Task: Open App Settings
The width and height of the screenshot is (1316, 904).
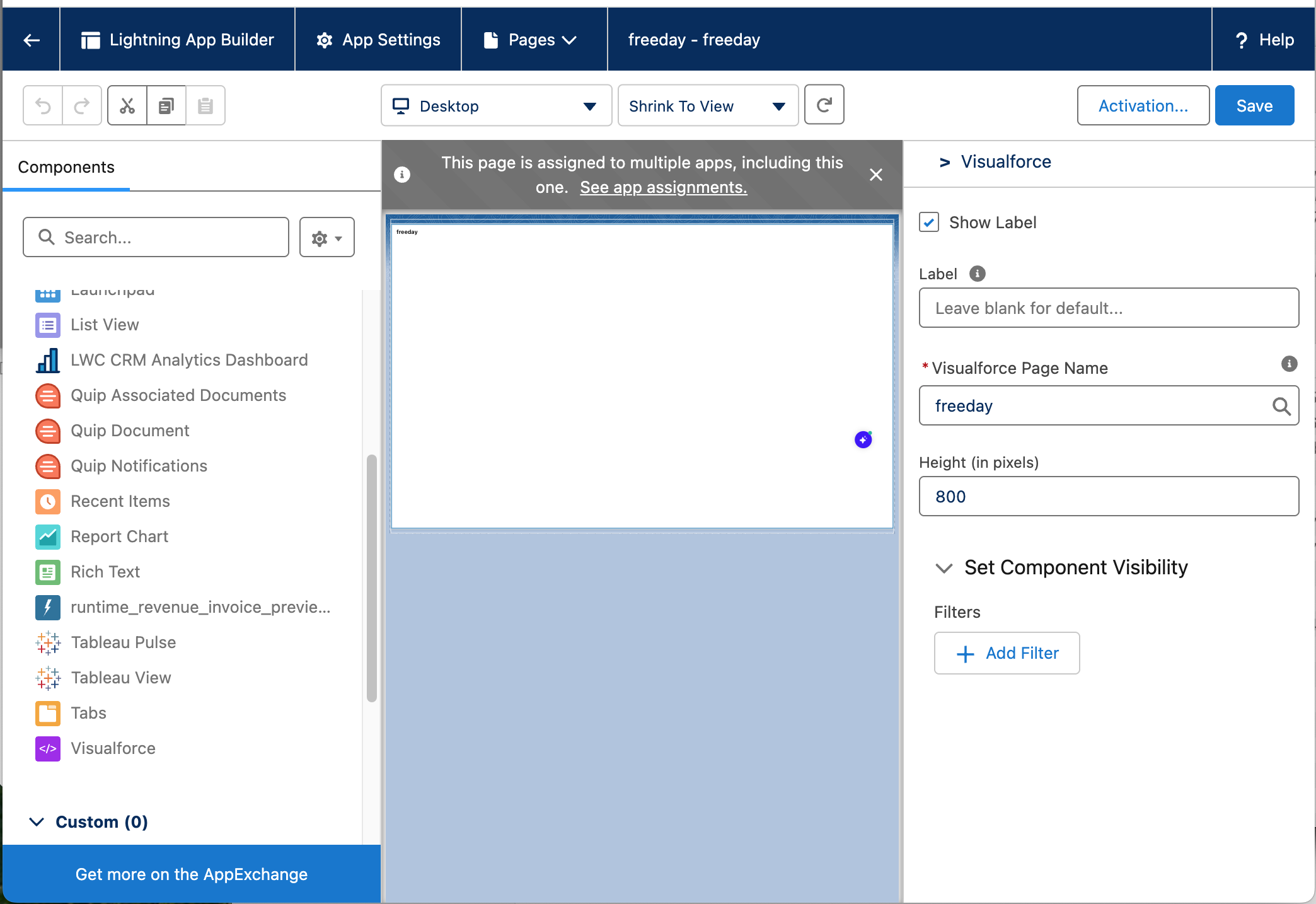Action: pos(378,40)
